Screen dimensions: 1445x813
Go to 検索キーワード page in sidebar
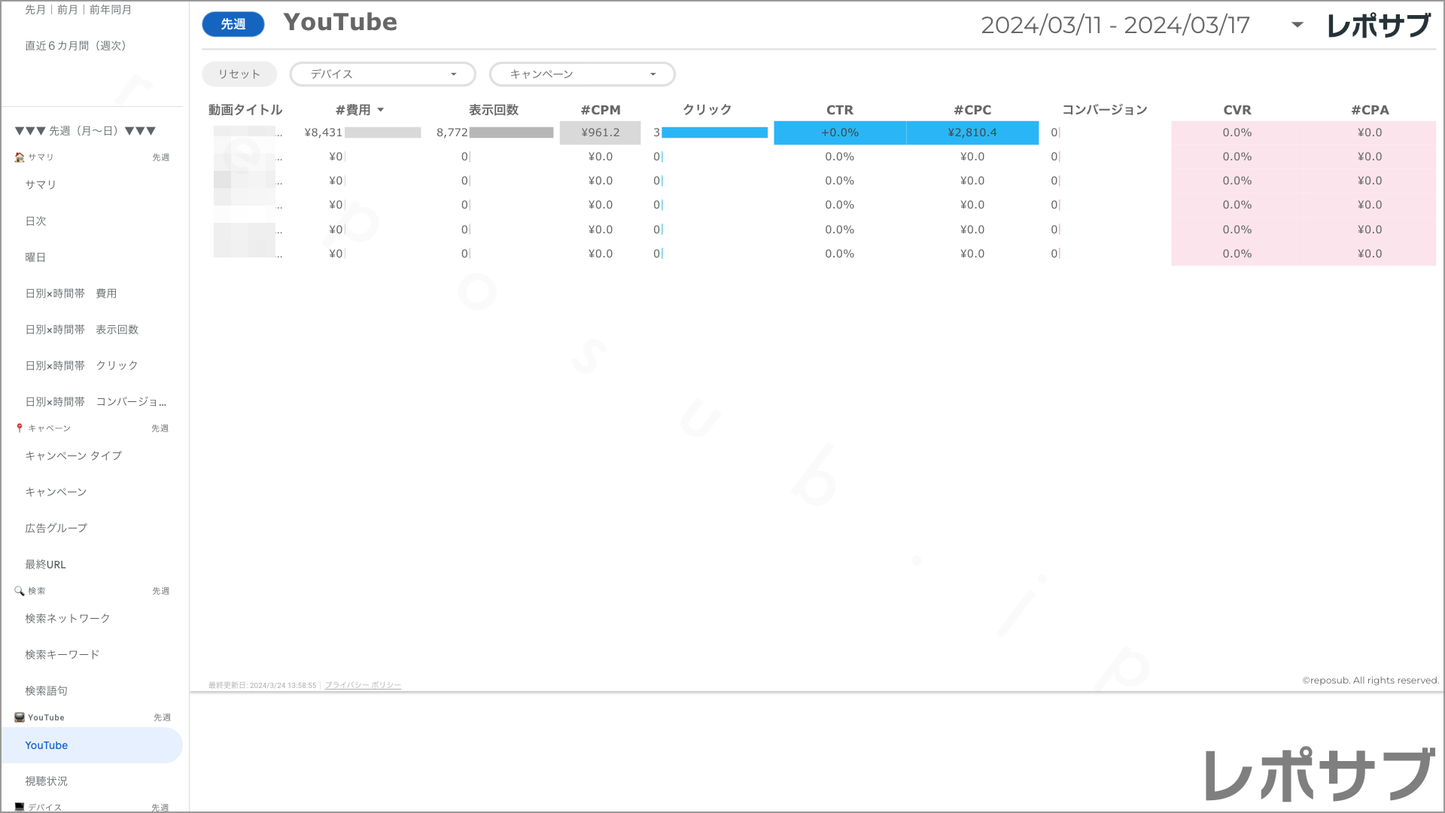pyautogui.click(x=62, y=654)
